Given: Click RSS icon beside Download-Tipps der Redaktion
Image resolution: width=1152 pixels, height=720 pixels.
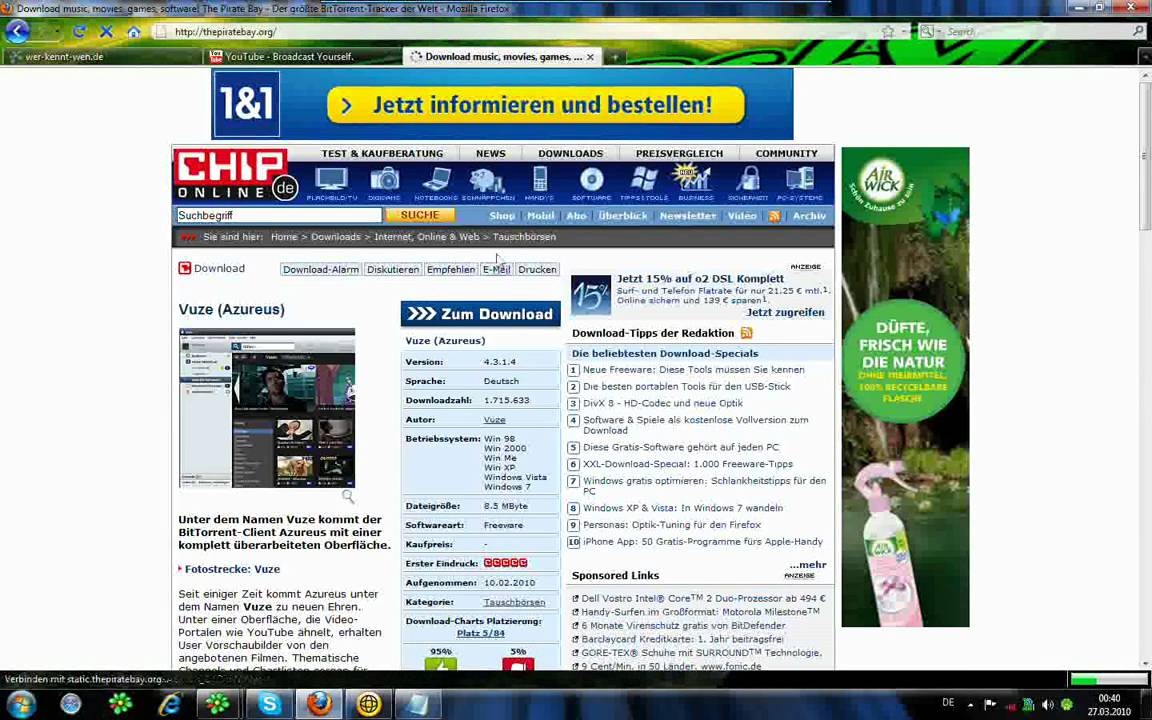Looking at the screenshot, I should [746, 333].
